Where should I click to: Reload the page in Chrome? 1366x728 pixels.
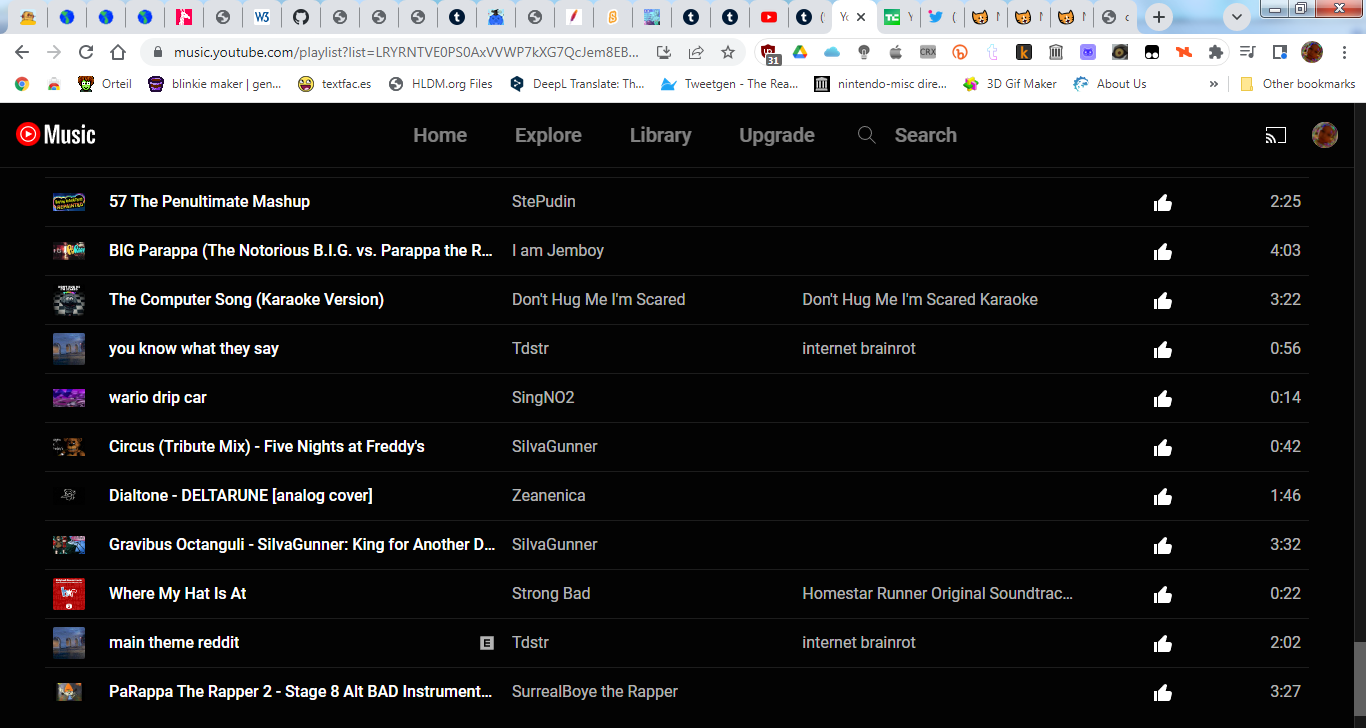(x=86, y=52)
